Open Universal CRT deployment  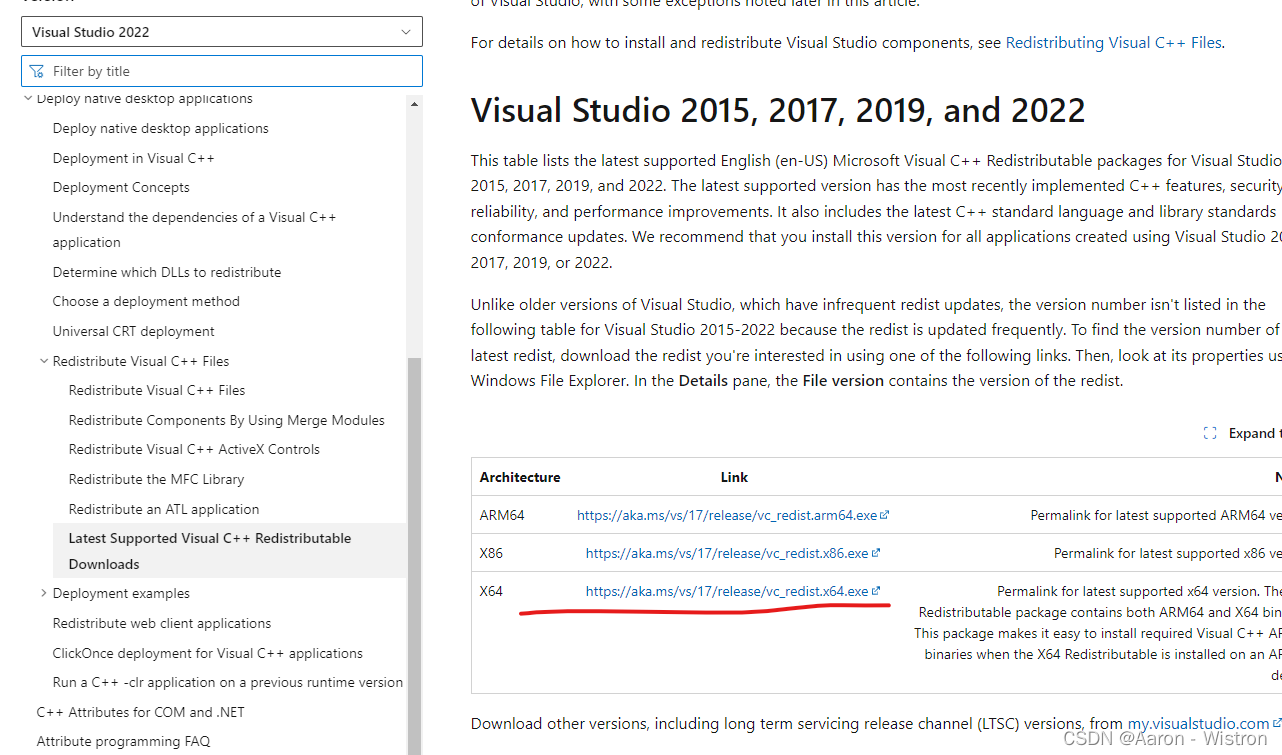click(x=134, y=331)
